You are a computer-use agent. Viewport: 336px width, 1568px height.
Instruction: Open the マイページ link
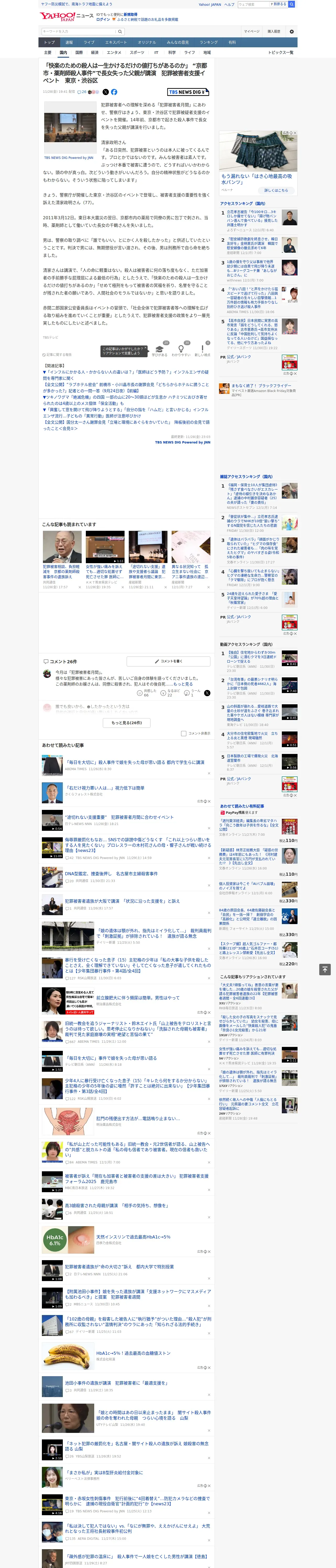252,31
